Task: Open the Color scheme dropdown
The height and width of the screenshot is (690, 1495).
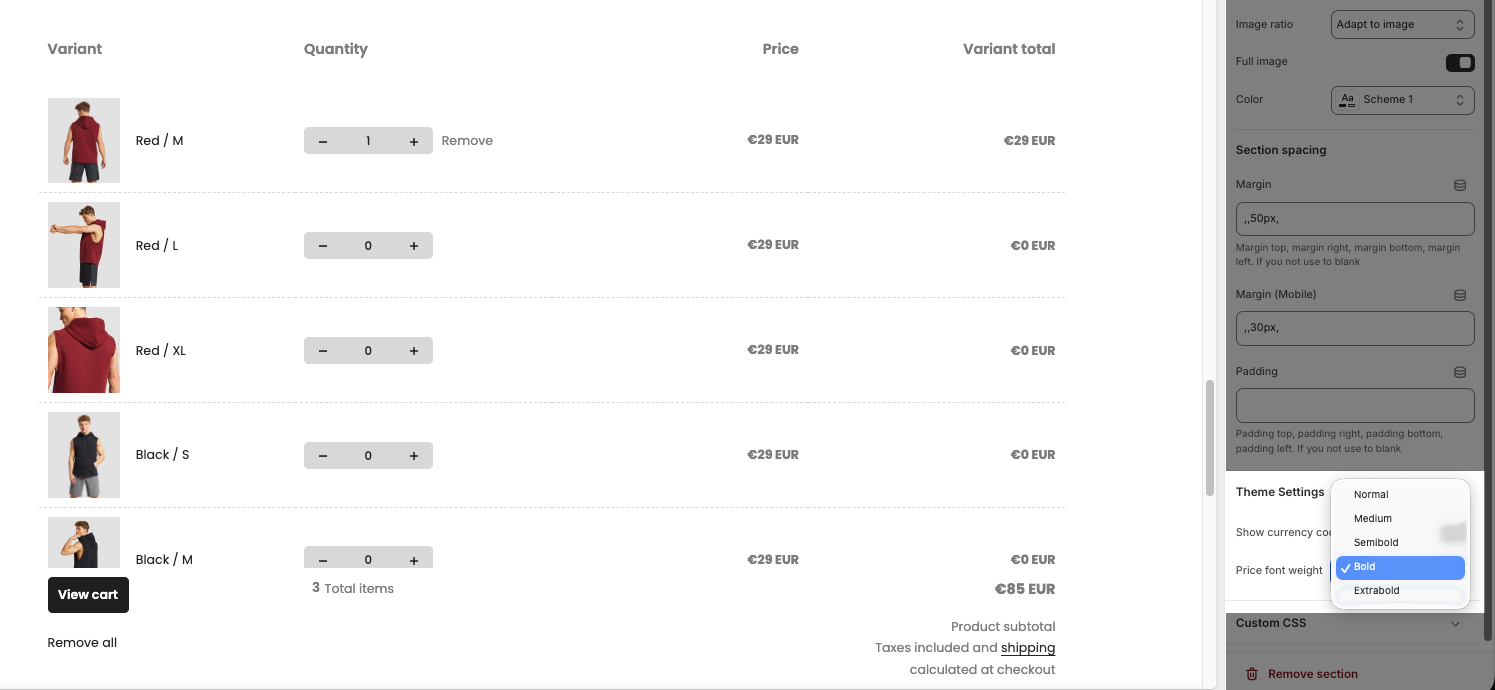Action: point(1403,100)
